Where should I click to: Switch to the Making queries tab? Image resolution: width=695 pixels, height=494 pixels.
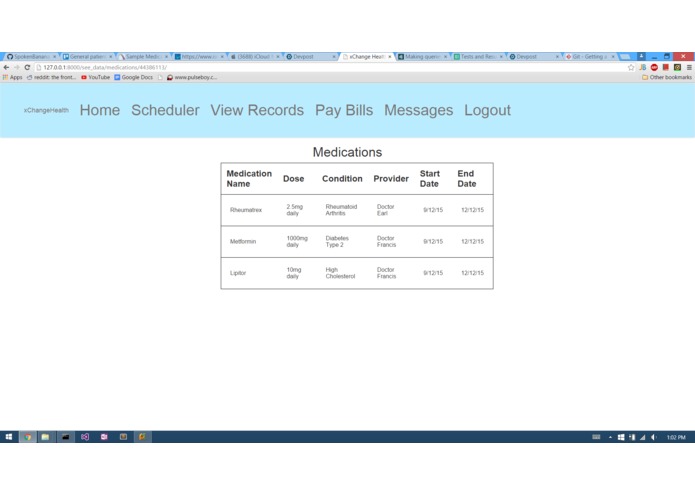[422, 57]
